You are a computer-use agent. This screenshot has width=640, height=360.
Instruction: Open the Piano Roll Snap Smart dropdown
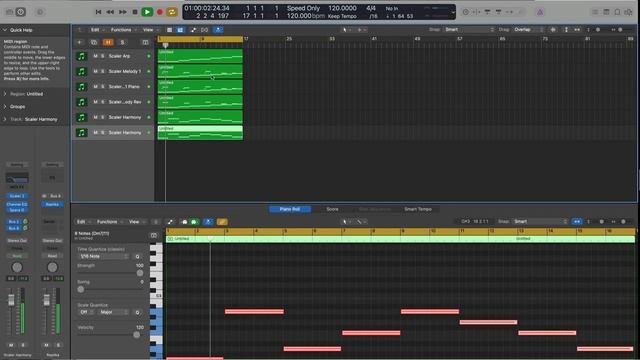click(x=540, y=222)
